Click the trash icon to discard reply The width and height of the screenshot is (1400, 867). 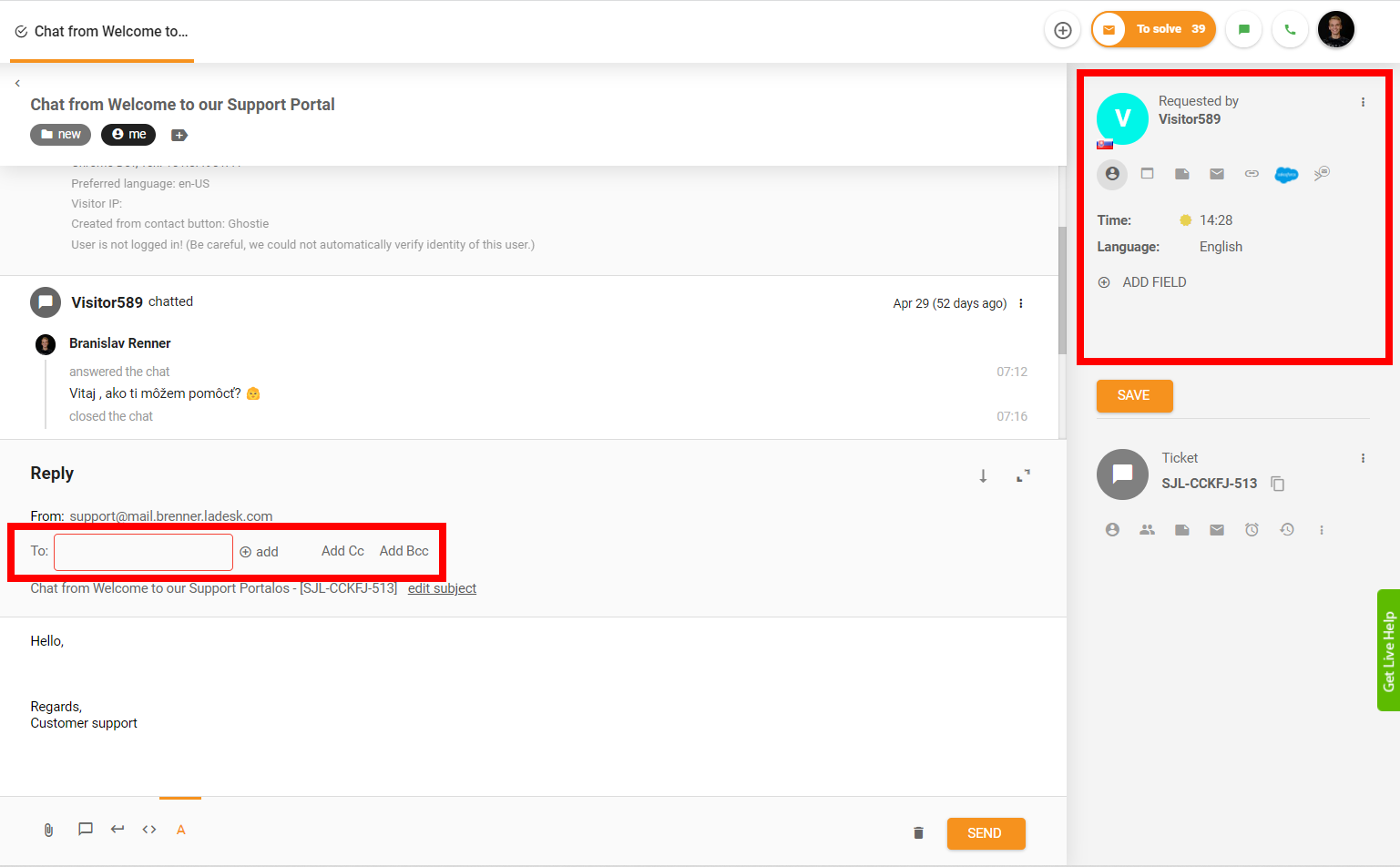point(918,833)
